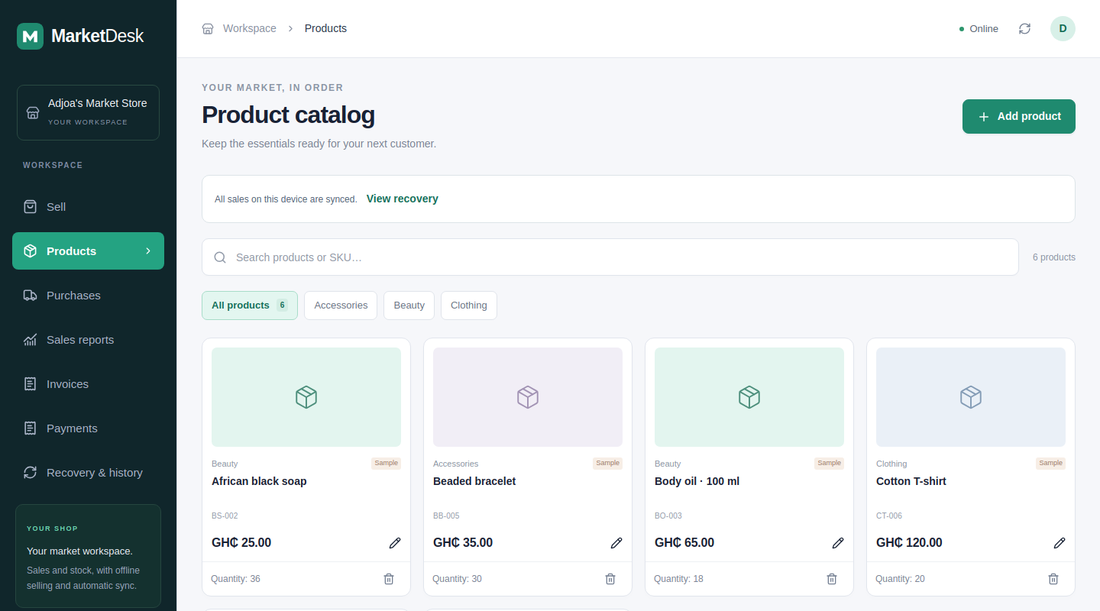Click price GH₵ 25.00
The image size is (1100, 611).
tap(241, 543)
